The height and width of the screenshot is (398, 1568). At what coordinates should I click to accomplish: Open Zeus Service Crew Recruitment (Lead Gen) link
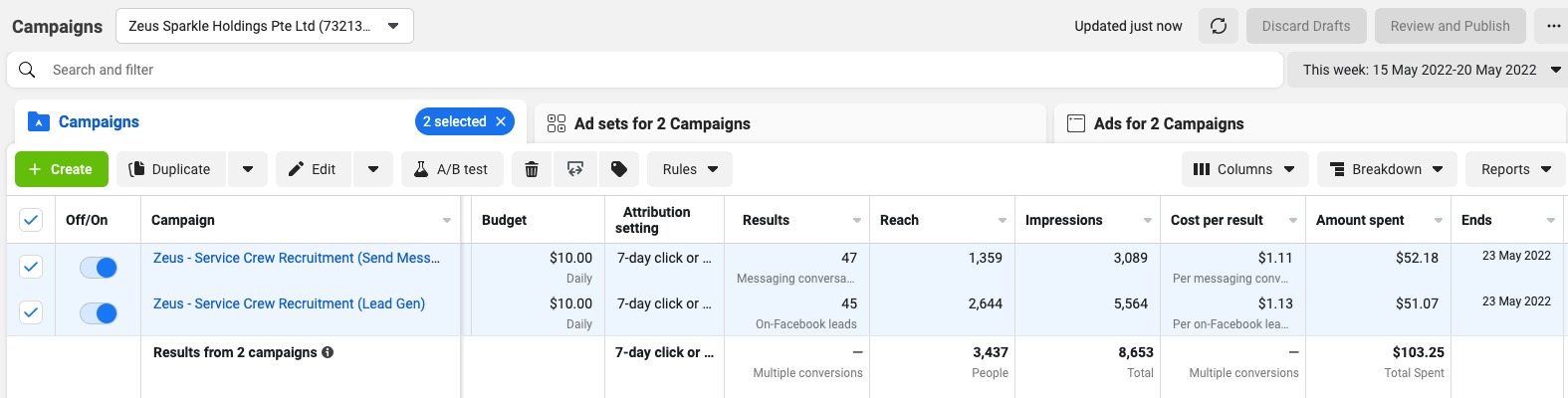[289, 303]
